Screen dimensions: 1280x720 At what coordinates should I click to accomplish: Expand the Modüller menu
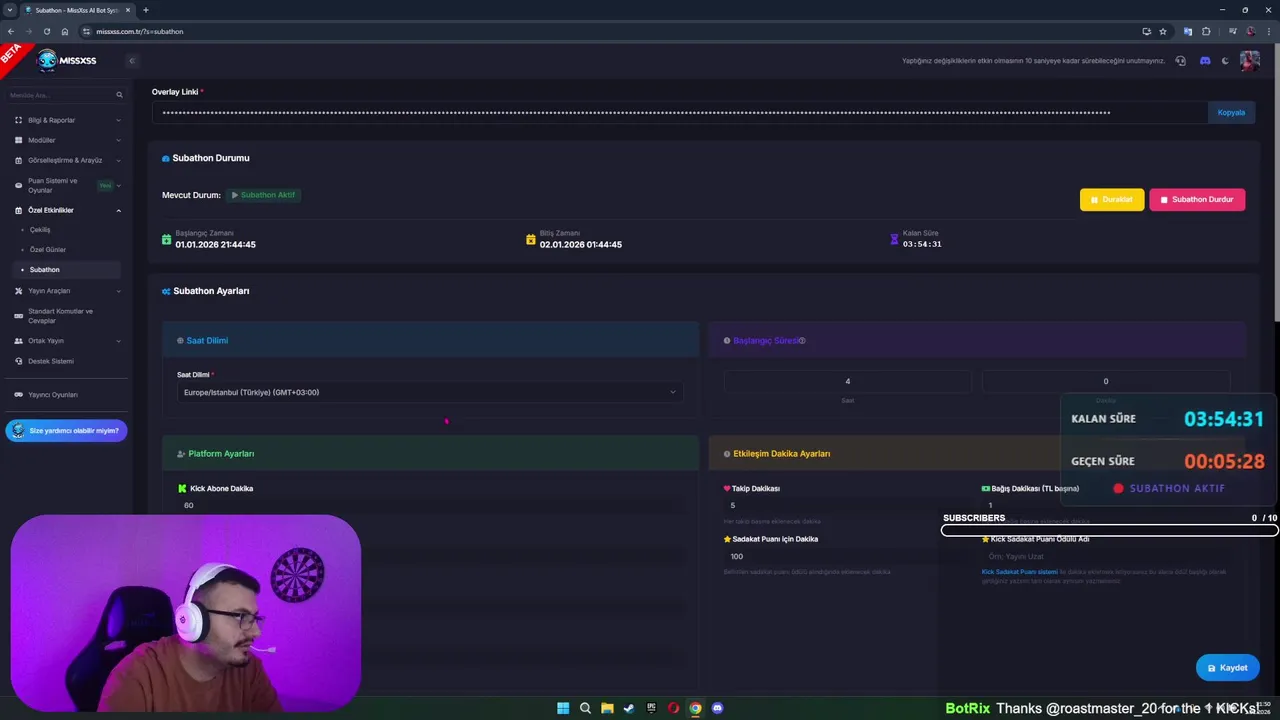pos(66,140)
